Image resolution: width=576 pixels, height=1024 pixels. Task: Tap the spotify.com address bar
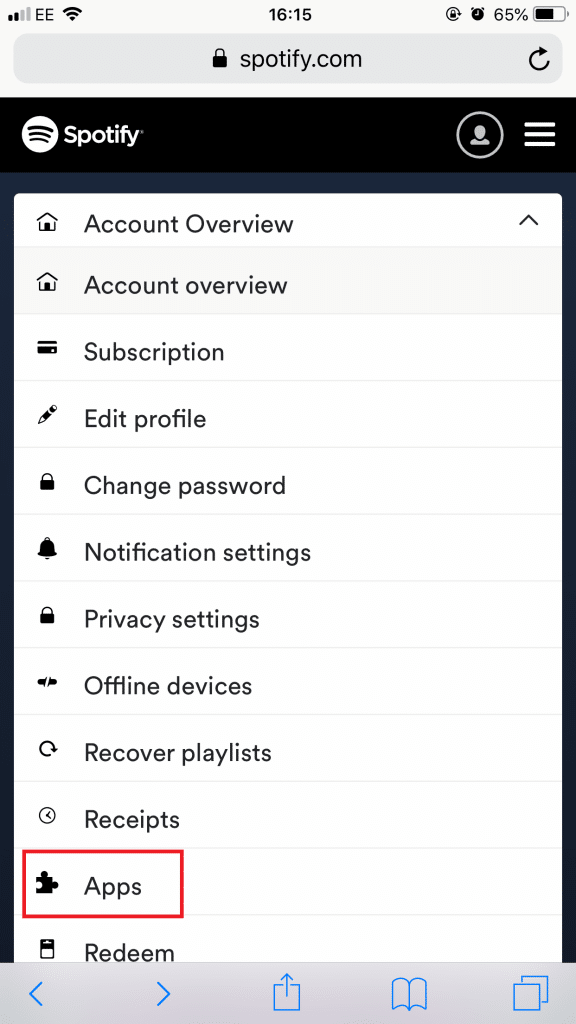pyautogui.click(x=288, y=58)
